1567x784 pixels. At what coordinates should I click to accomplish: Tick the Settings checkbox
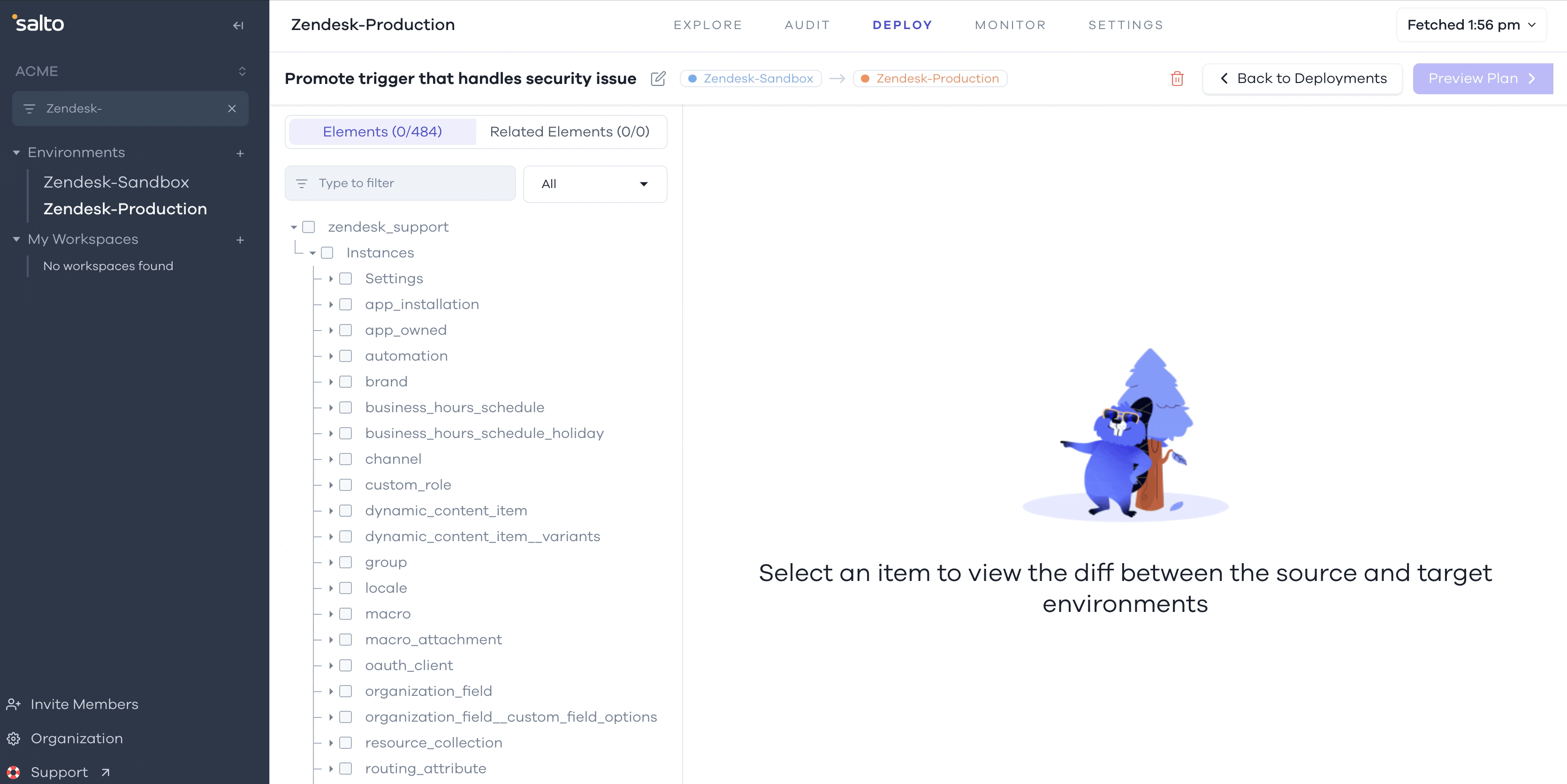tap(345, 279)
